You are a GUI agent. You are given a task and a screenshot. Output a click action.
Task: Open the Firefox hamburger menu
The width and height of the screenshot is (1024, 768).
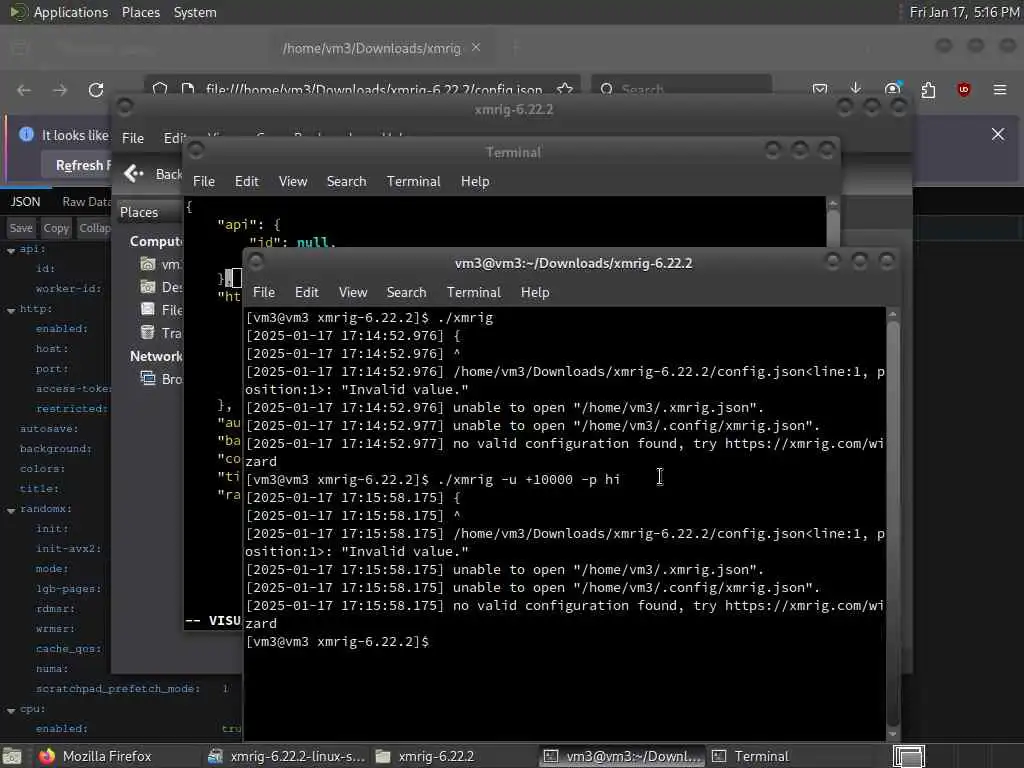pyautogui.click(x=1000, y=89)
